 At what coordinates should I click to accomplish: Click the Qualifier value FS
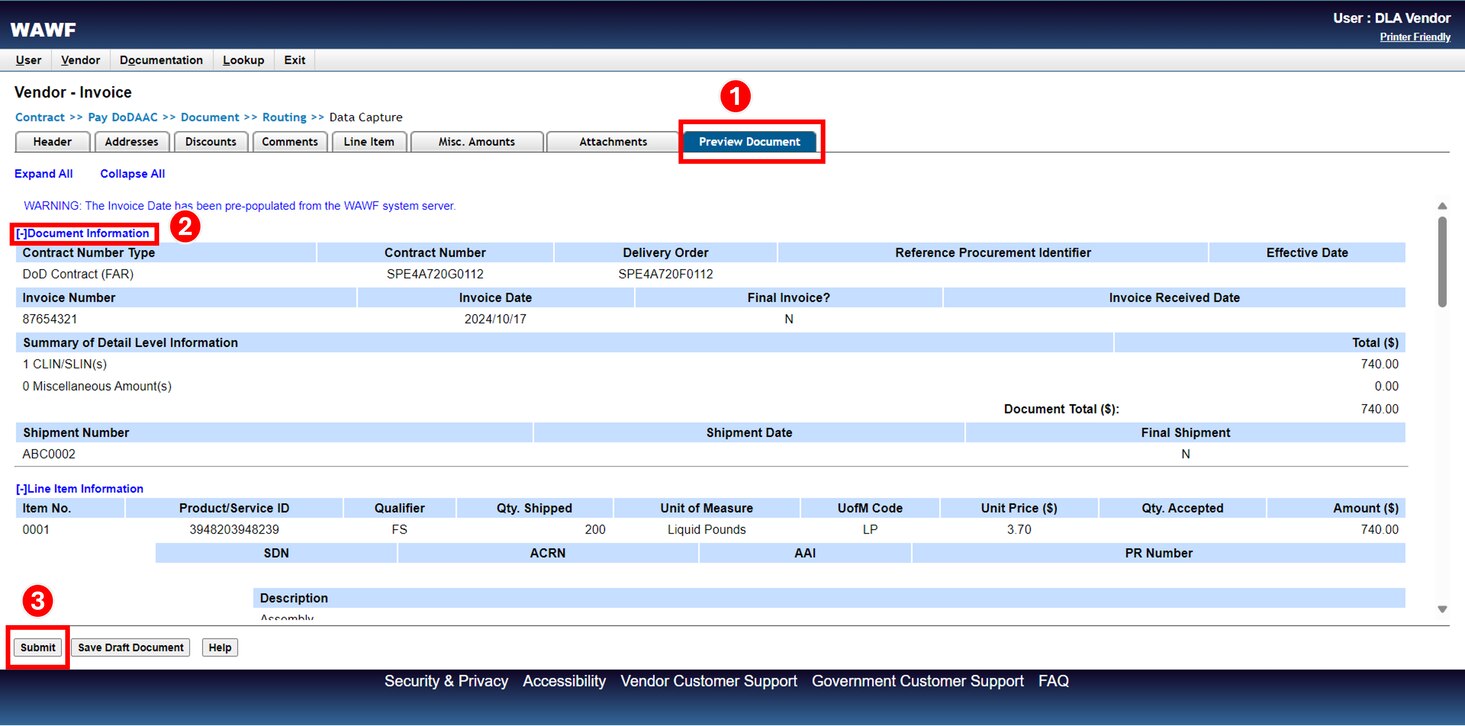[400, 530]
